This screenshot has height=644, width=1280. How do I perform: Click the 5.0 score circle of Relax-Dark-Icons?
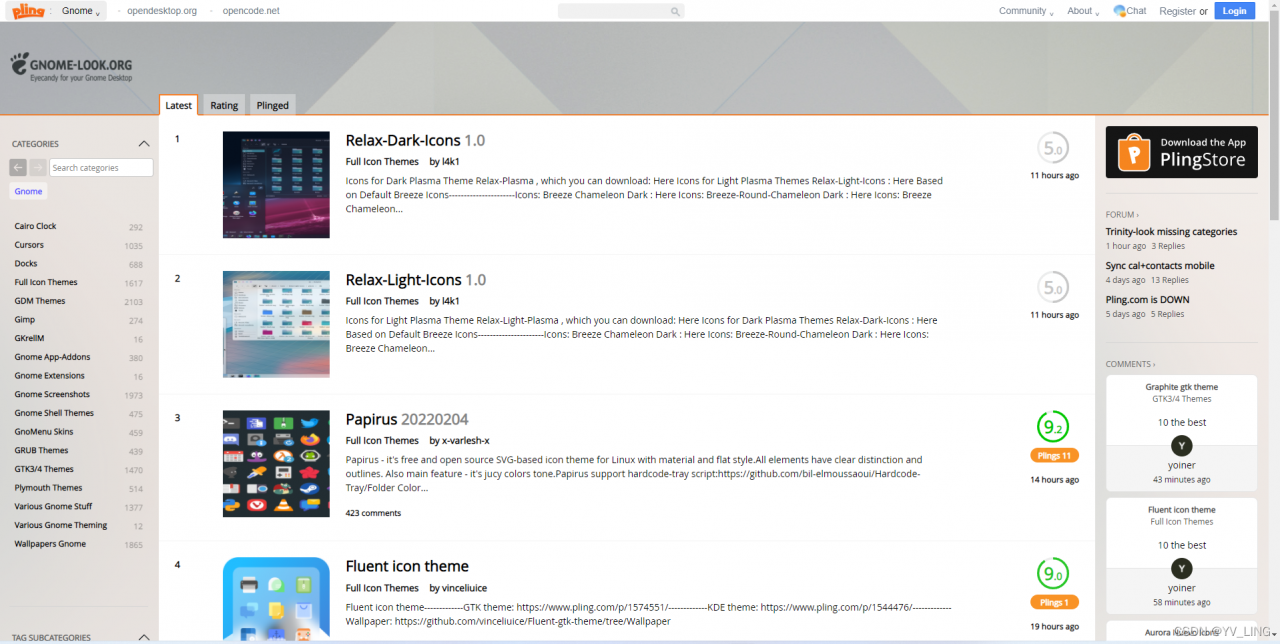point(1053,148)
